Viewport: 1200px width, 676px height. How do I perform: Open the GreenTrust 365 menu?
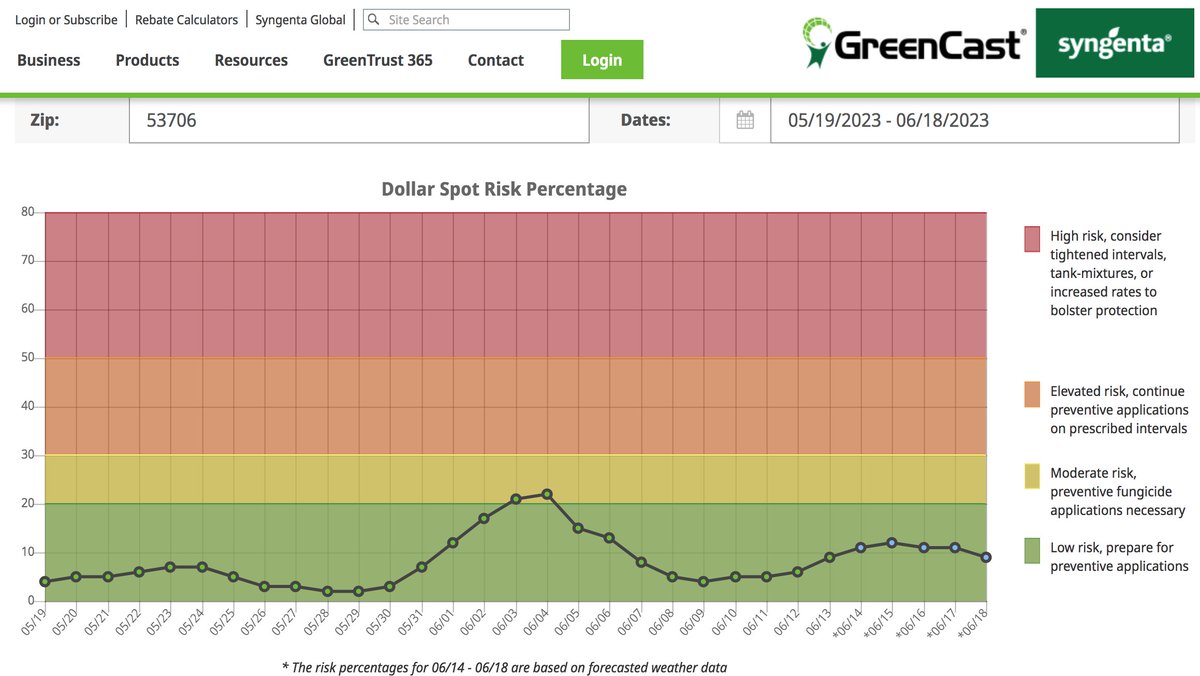point(377,60)
